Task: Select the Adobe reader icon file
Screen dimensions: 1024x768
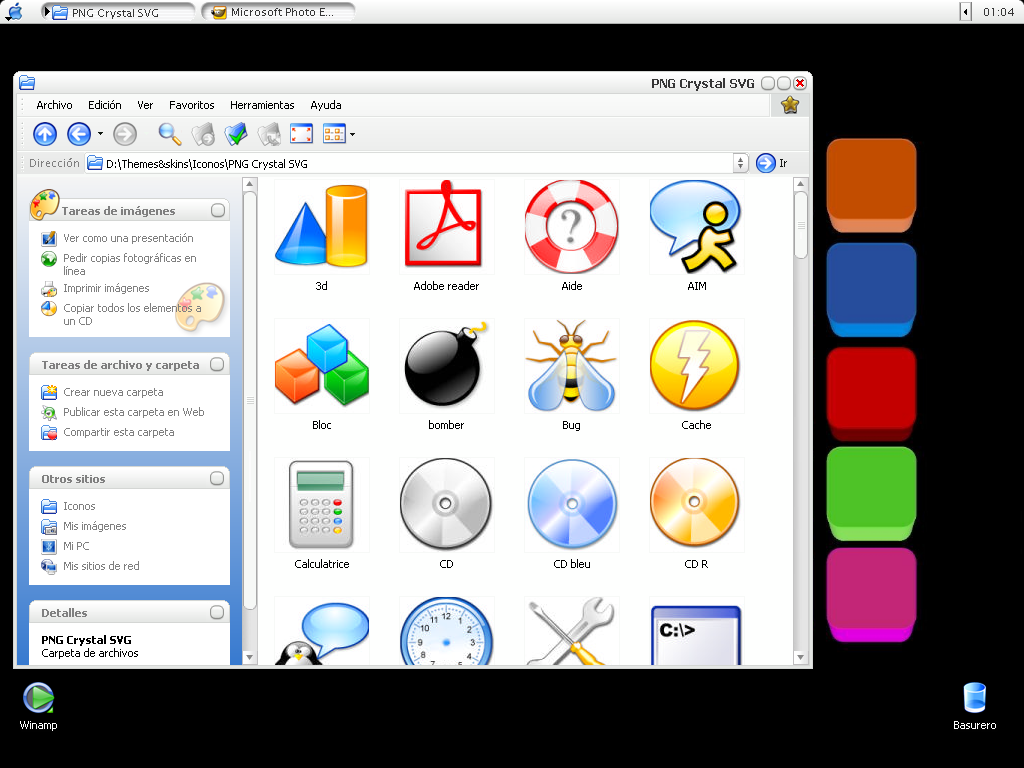Action: pyautogui.click(x=446, y=227)
